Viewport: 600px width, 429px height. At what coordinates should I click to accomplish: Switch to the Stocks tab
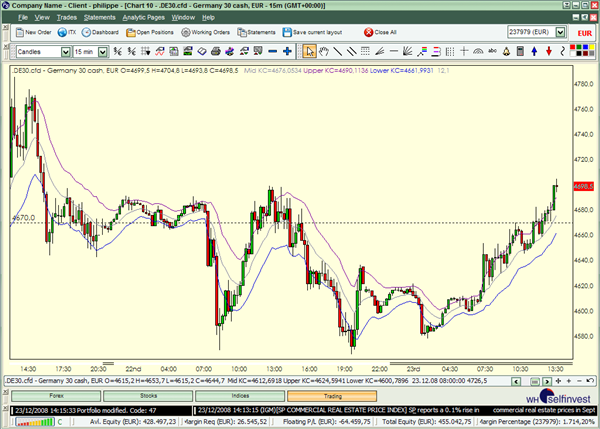click(x=148, y=396)
